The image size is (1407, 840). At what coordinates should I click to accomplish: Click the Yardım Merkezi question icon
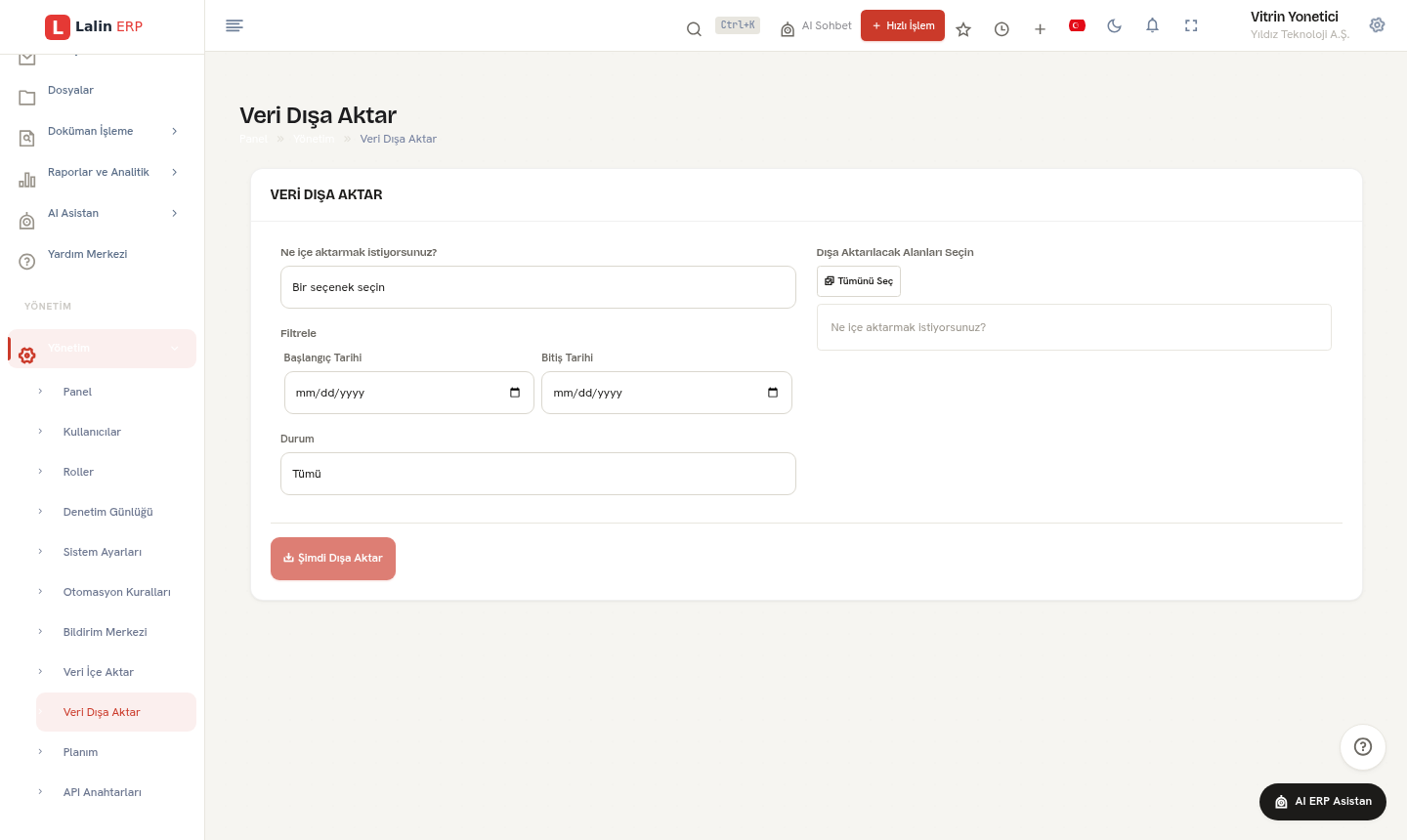coord(27,261)
